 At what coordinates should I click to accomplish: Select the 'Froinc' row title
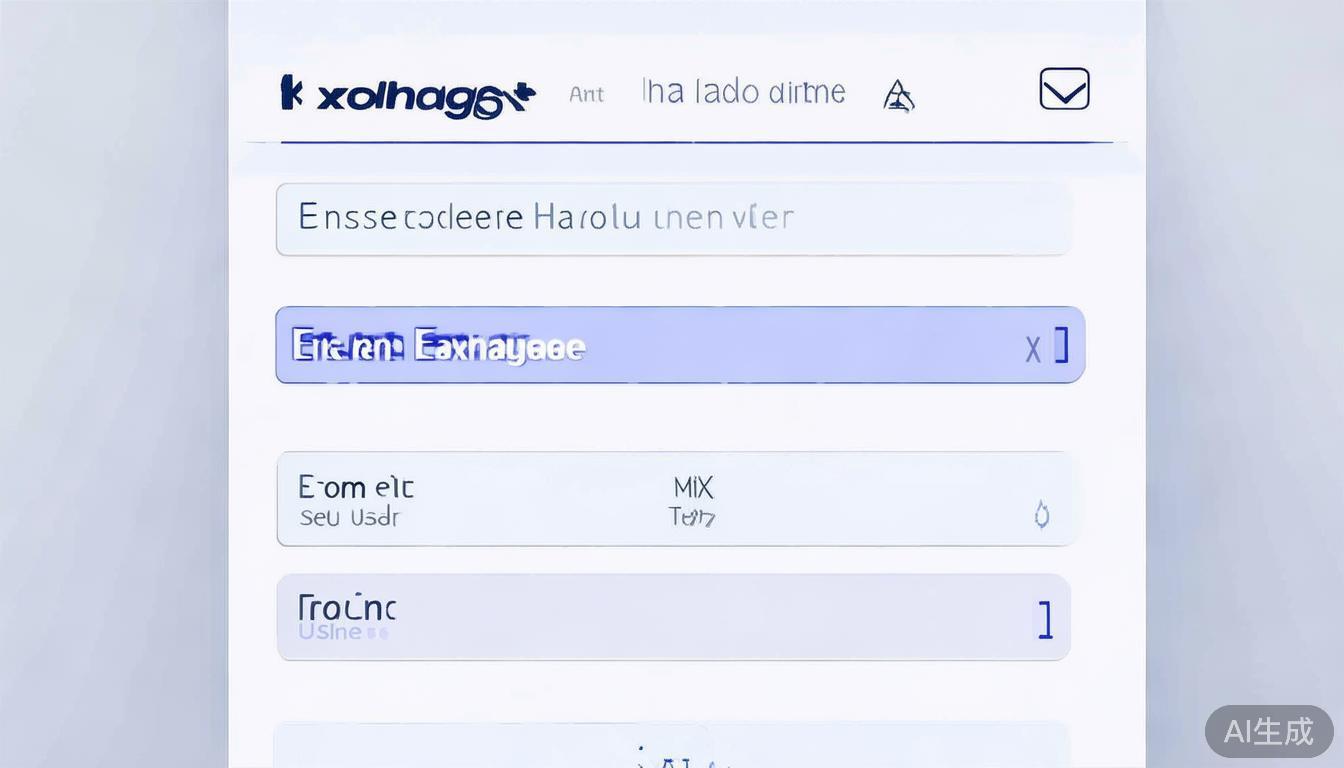click(x=347, y=607)
